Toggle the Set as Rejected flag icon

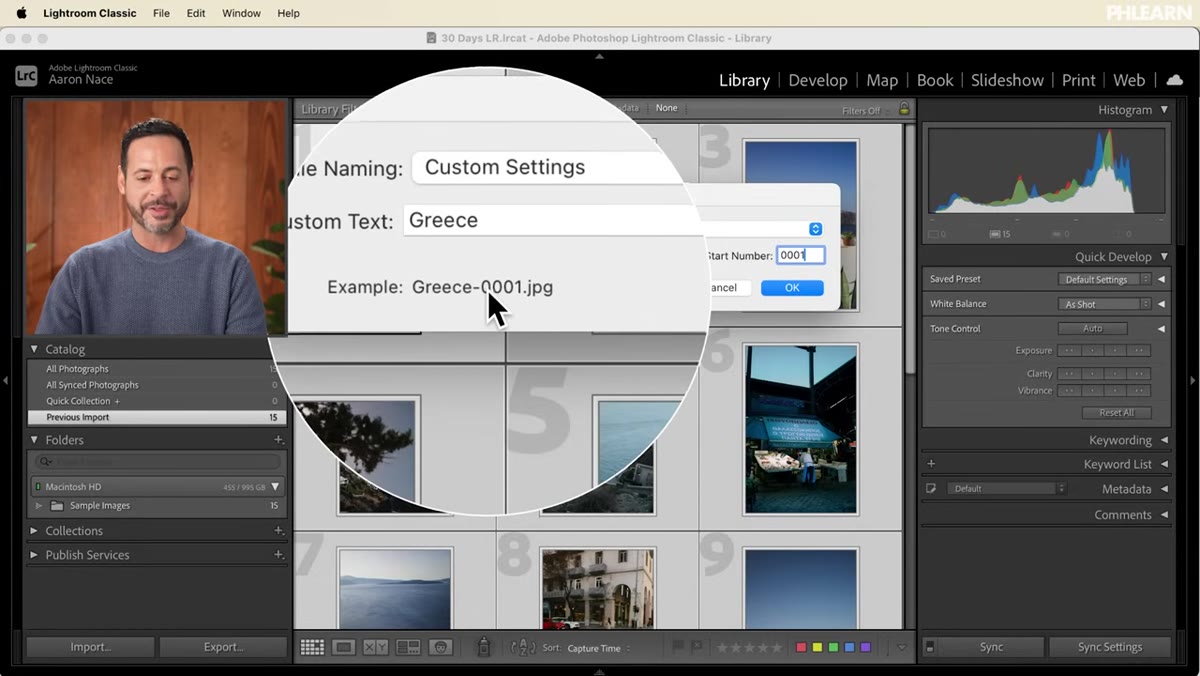(x=696, y=647)
